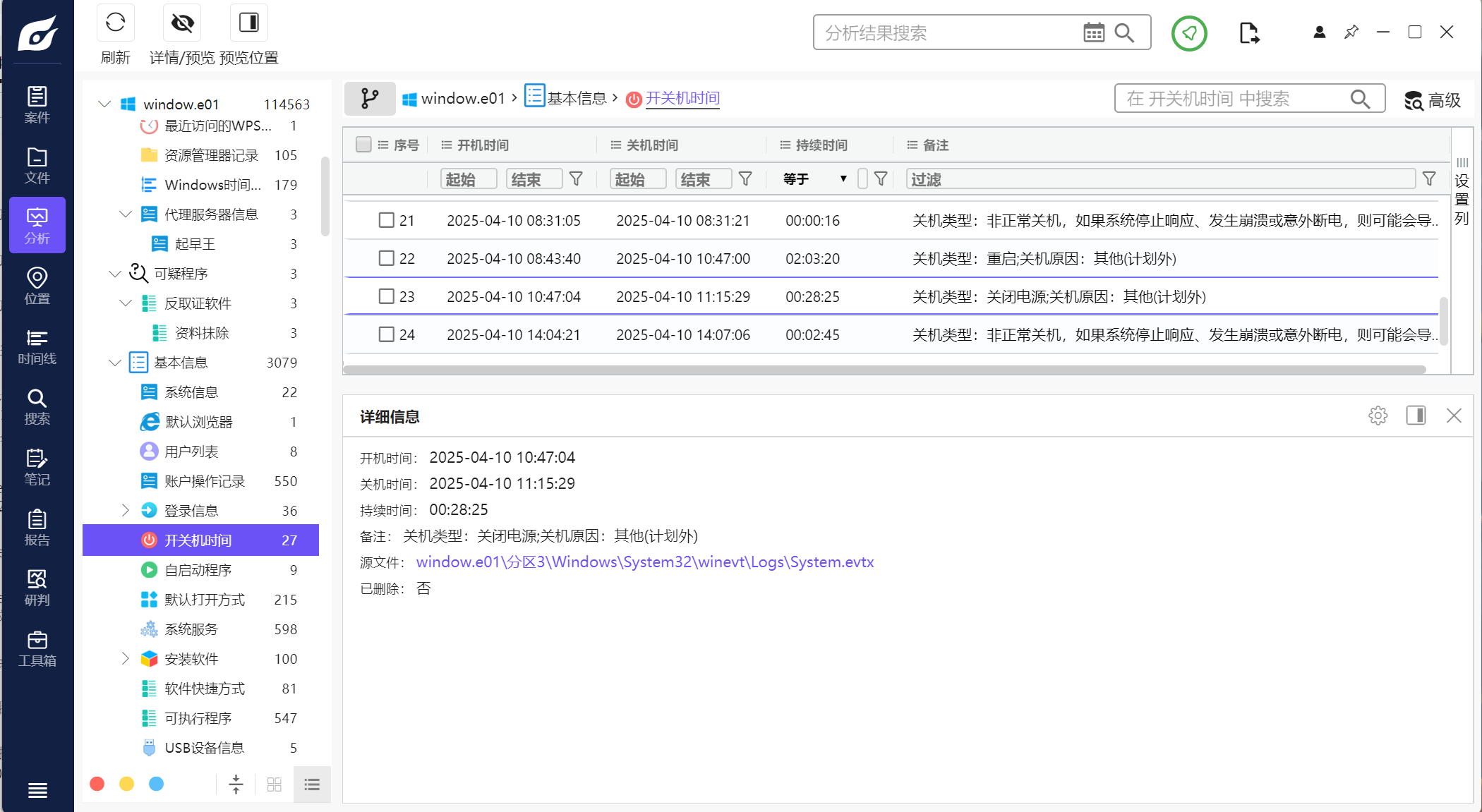
Task: Open the 案件 sidebar section
Action: (x=37, y=104)
